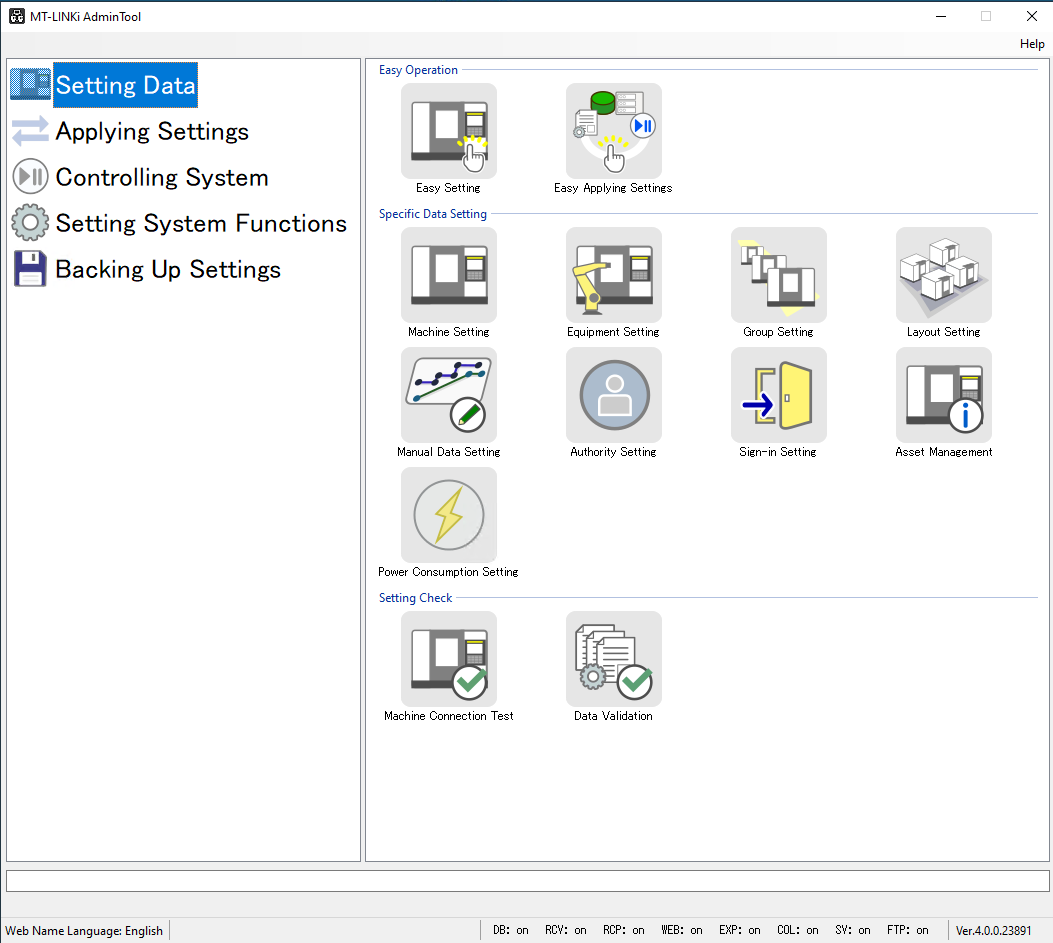Click the Setting System Functions gear icon
Screen dimensions: 1053x943
30,223
